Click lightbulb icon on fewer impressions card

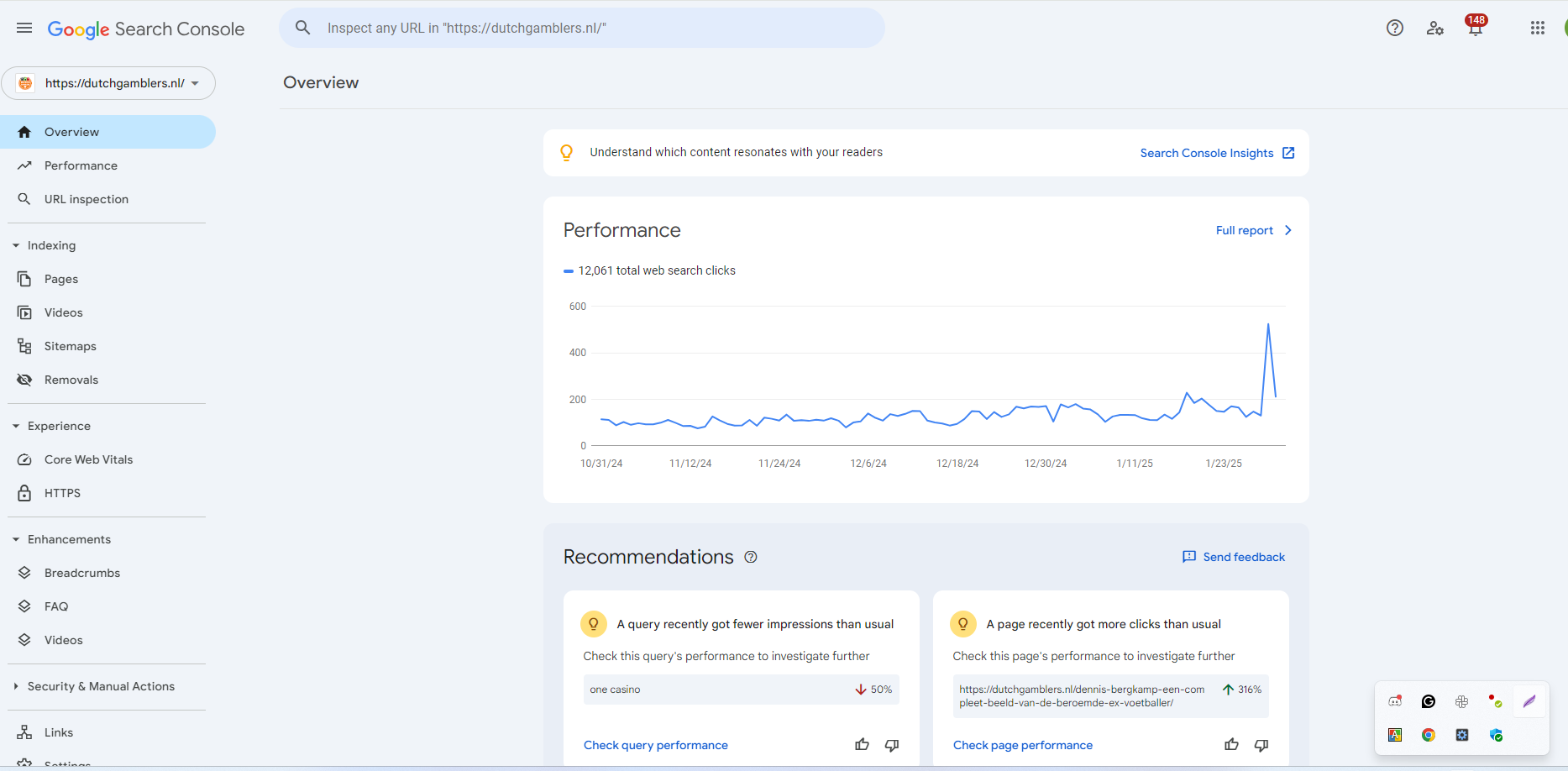594,624
